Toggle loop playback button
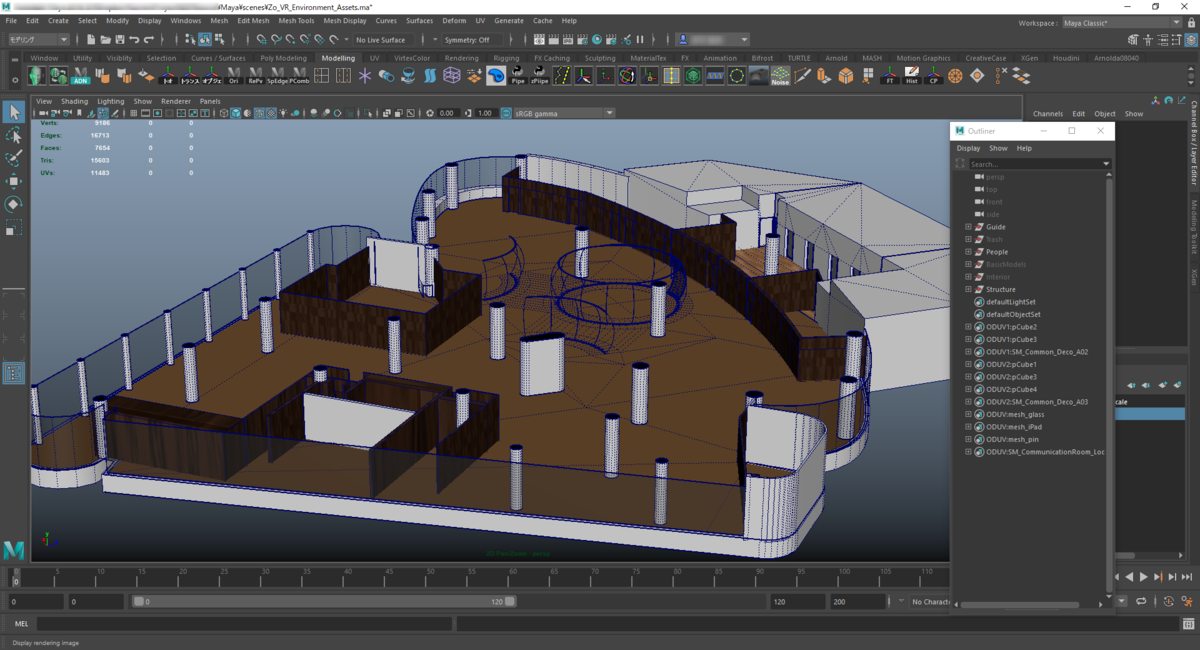Viewport: 1200px width, 650px height. (1140, 602)
